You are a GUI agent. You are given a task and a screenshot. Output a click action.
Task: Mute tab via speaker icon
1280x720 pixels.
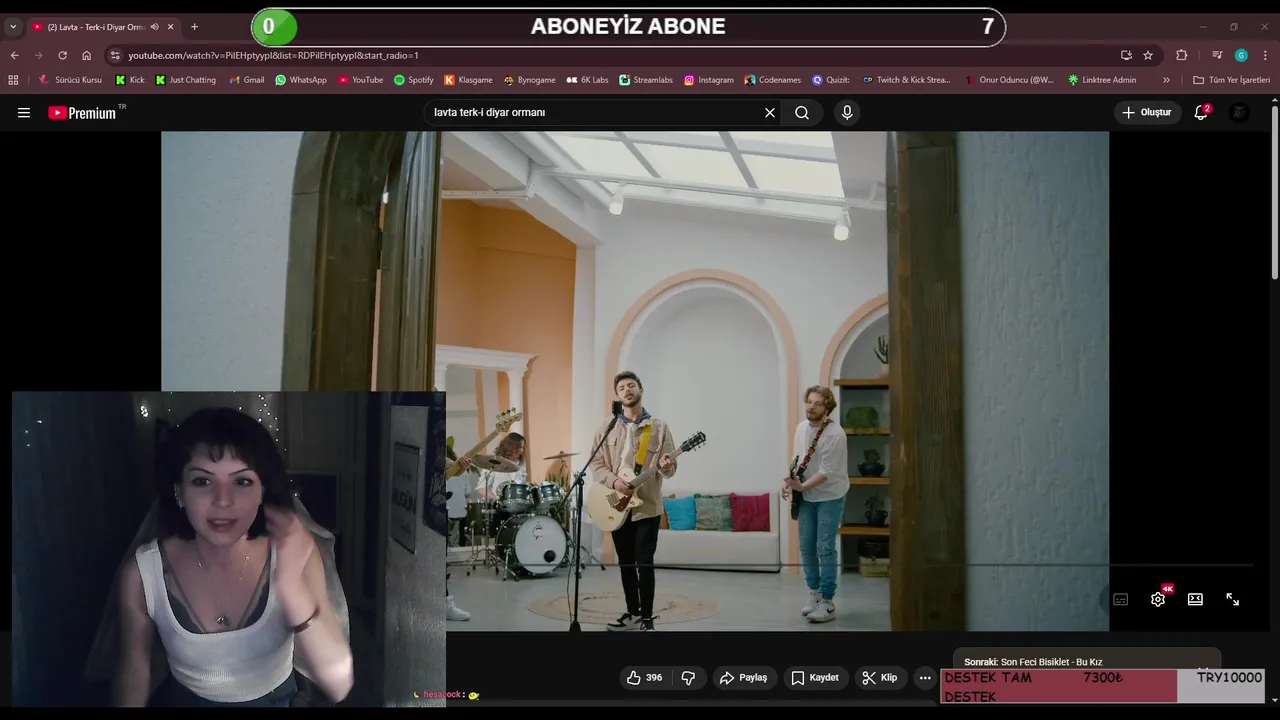[155, 27]
